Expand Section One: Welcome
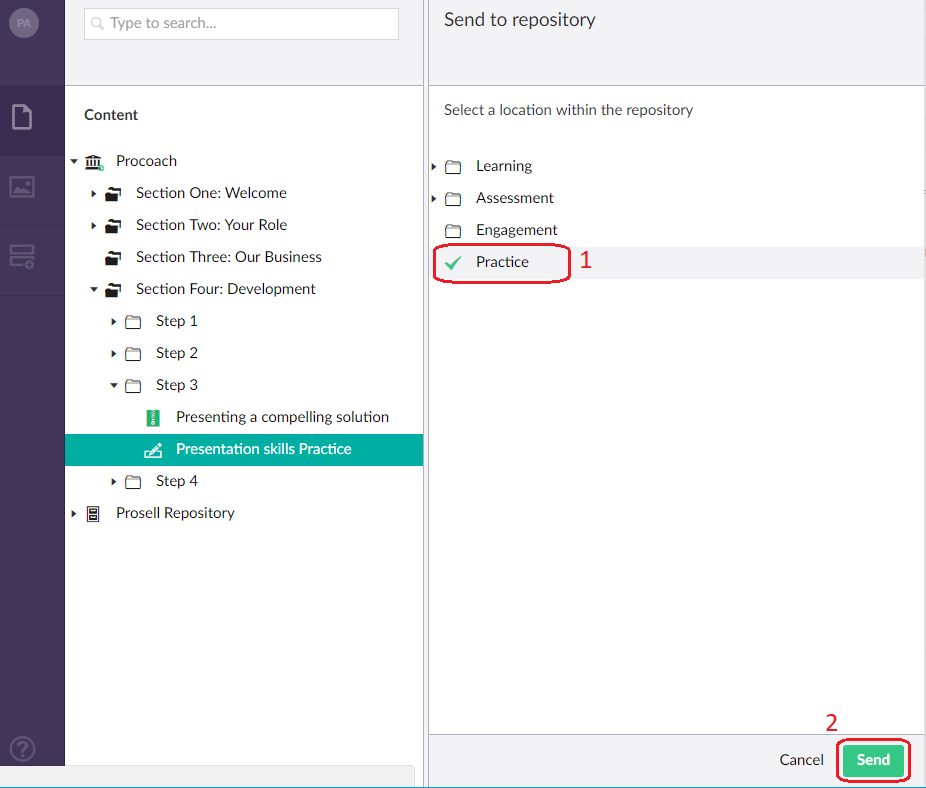The image size is (926, 788). tap(93, 192)
